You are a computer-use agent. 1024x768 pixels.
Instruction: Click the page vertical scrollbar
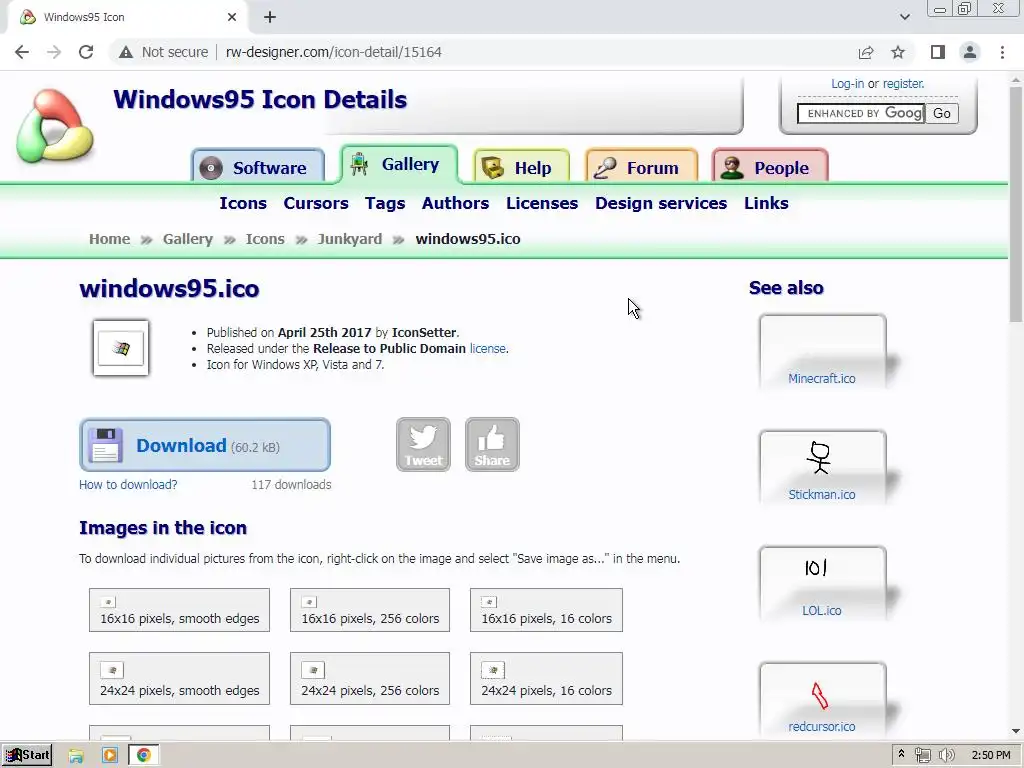coord(1016,204)
